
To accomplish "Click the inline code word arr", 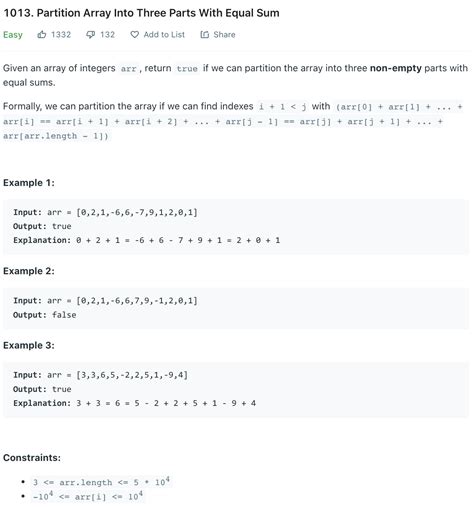I will [x=129, y=69].
